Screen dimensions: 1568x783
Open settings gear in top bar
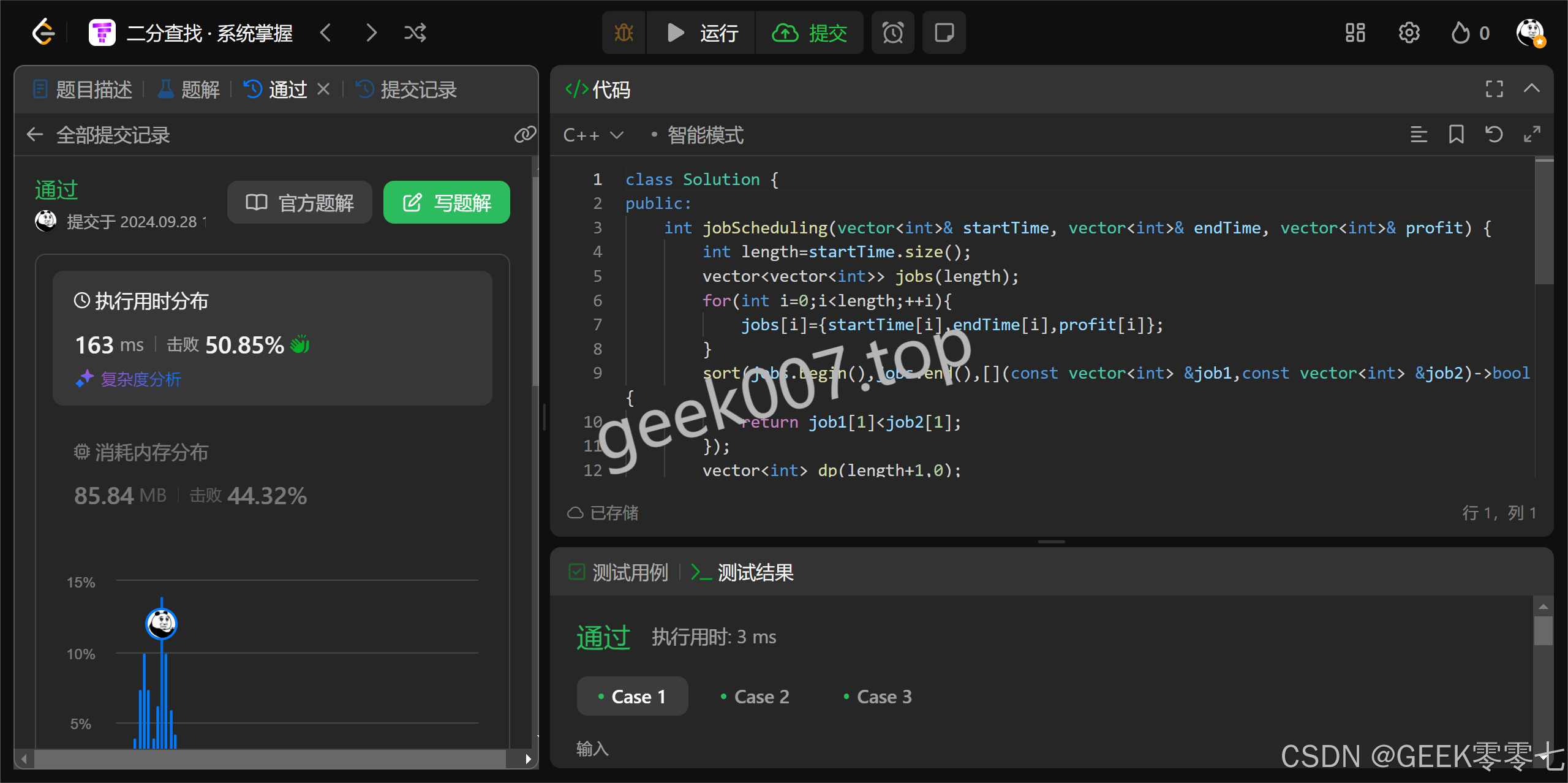click(x=1409, y=32)
